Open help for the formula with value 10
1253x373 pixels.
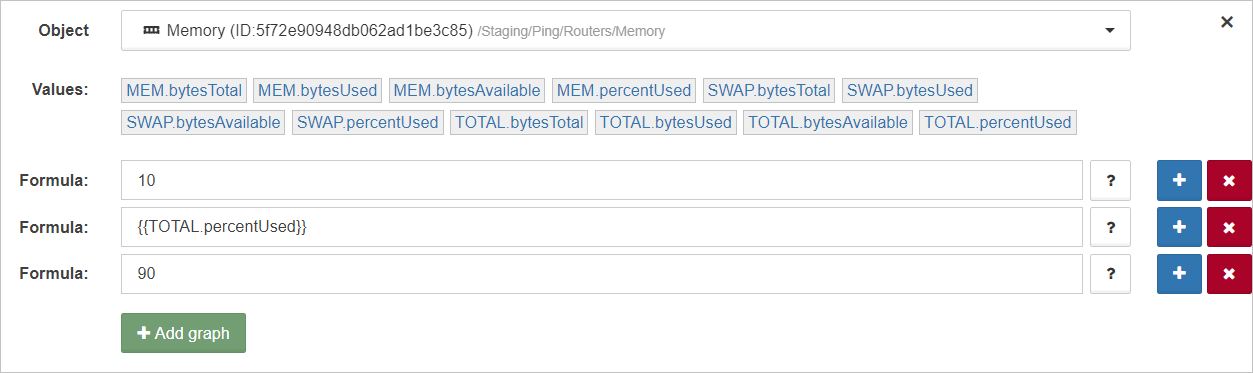(x=1110, y=180)
